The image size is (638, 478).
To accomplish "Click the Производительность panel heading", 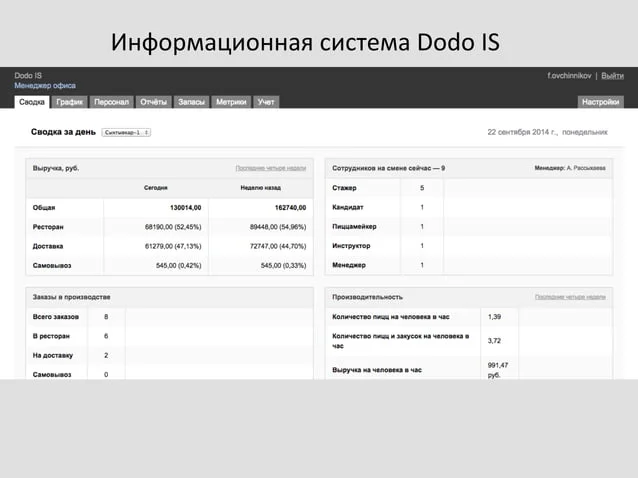I will coord(367,297).
